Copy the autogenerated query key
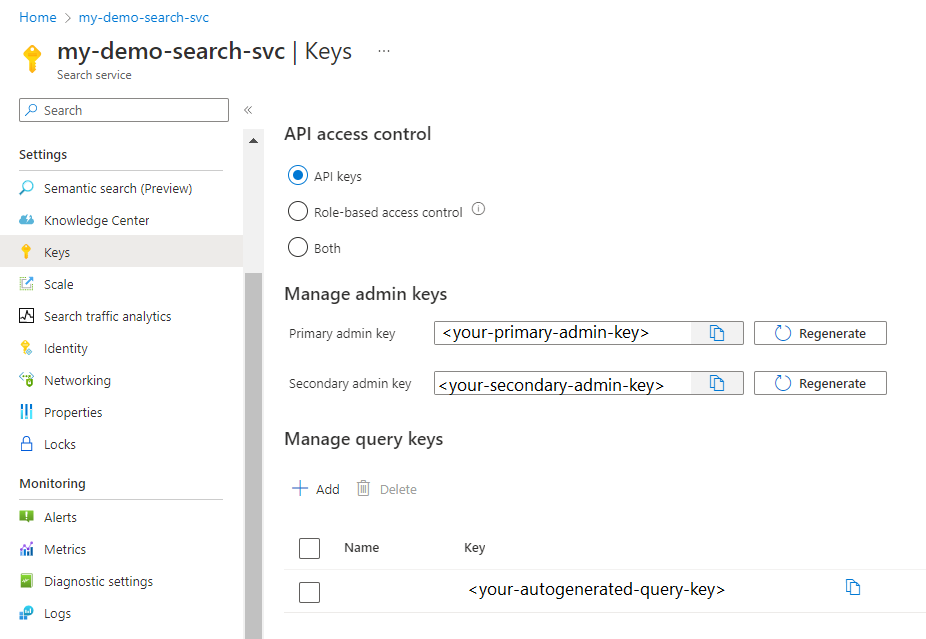The height and width of the screenshot is (639, 926). (852, 588)
